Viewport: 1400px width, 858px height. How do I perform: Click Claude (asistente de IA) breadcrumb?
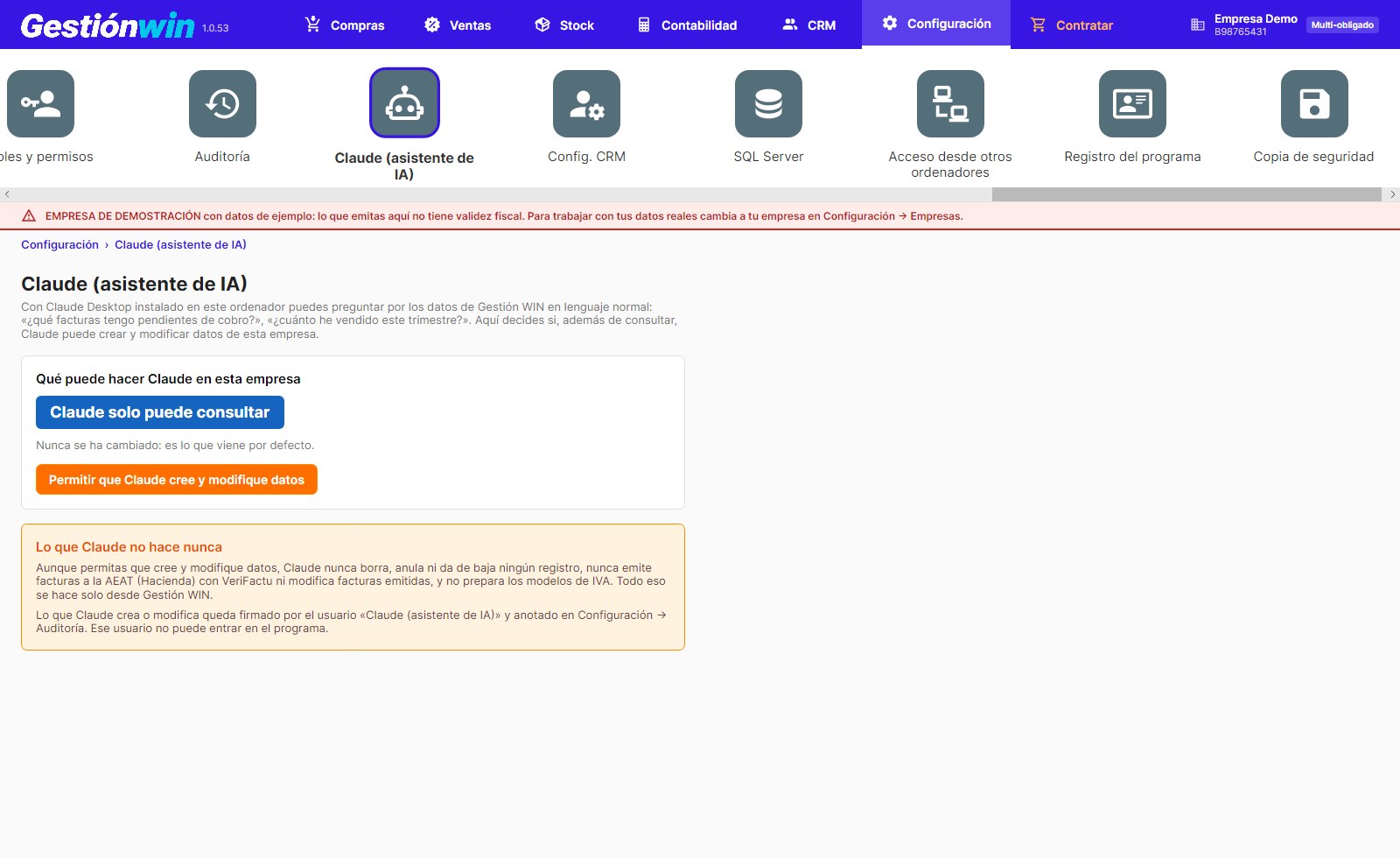(x=180, y=245)
